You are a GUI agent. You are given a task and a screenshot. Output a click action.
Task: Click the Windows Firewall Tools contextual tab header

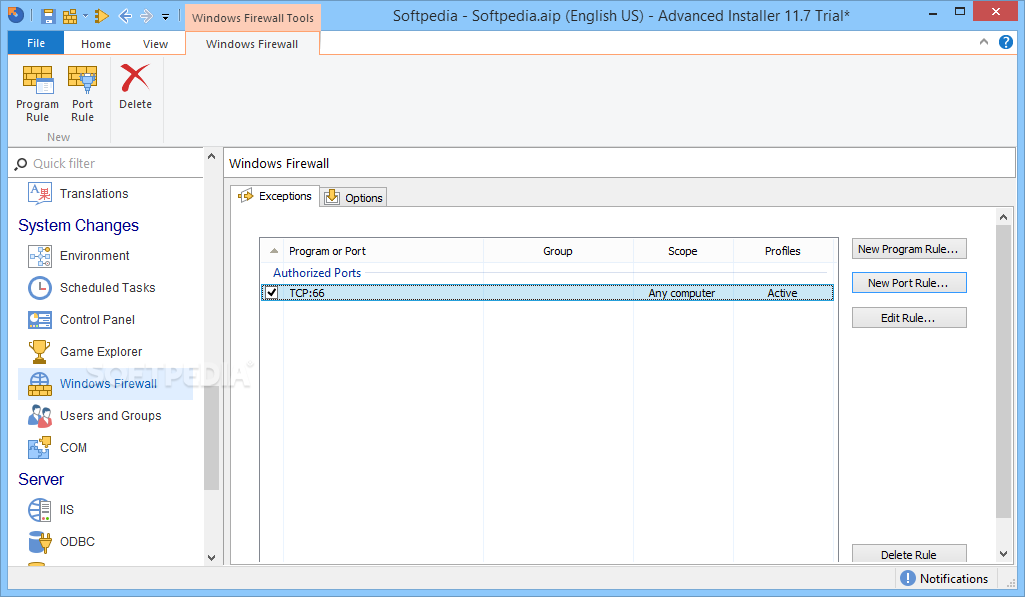tap(253, 18)
